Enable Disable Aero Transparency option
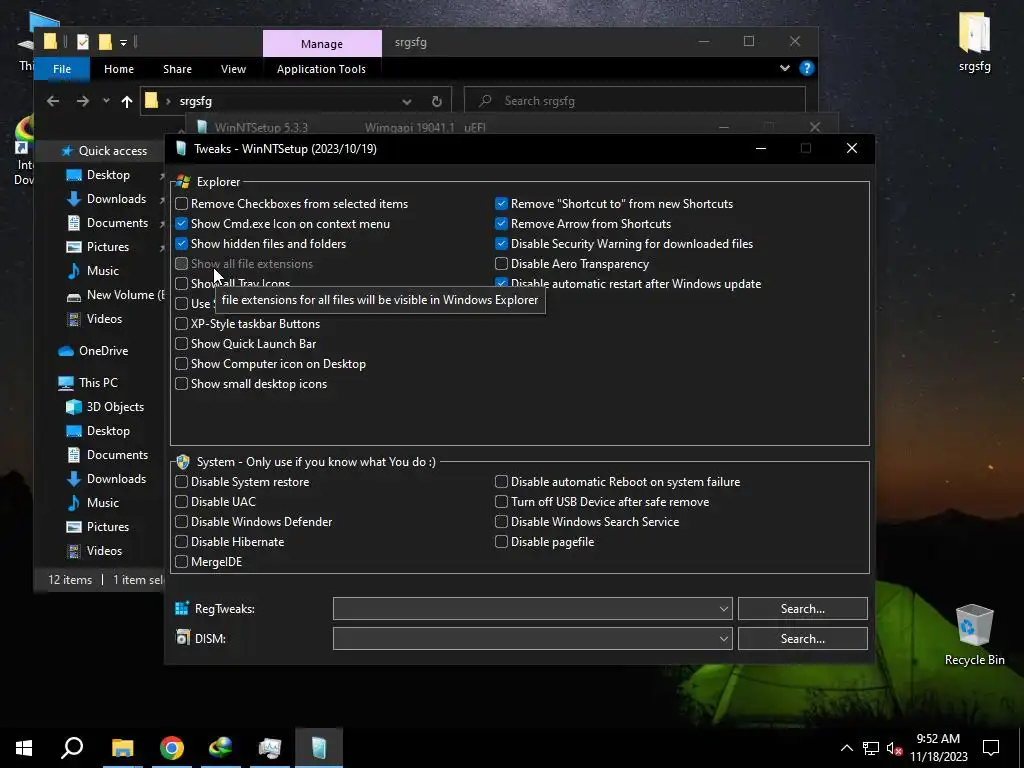 point(501,264)
